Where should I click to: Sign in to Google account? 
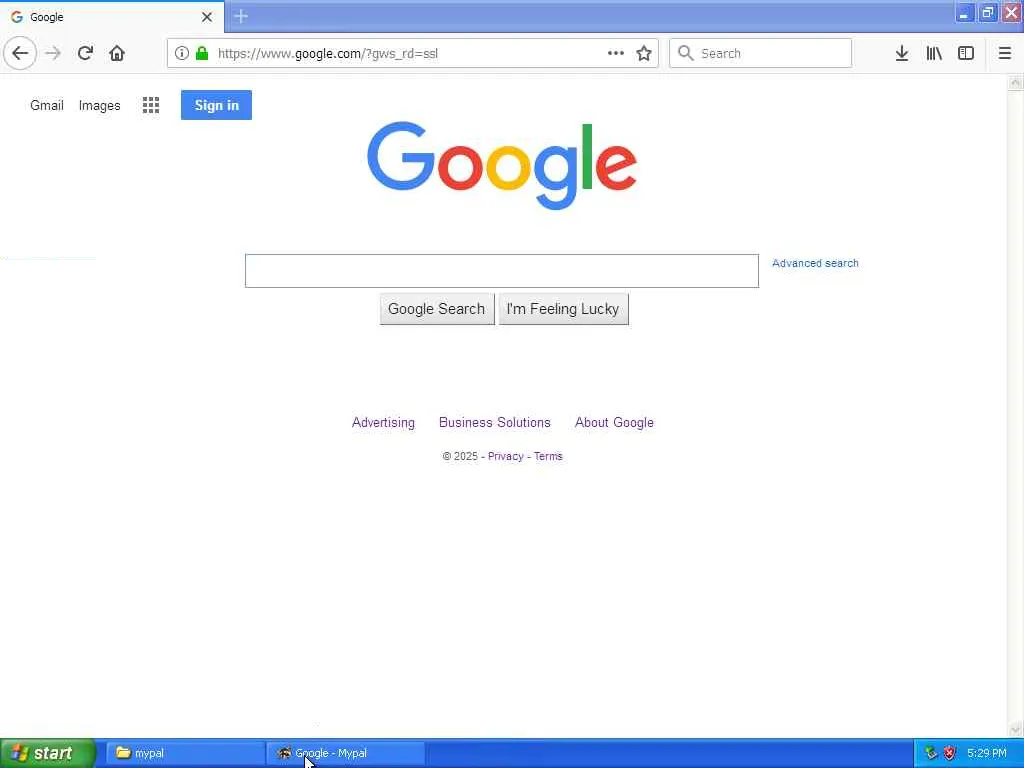pos(216,105)
